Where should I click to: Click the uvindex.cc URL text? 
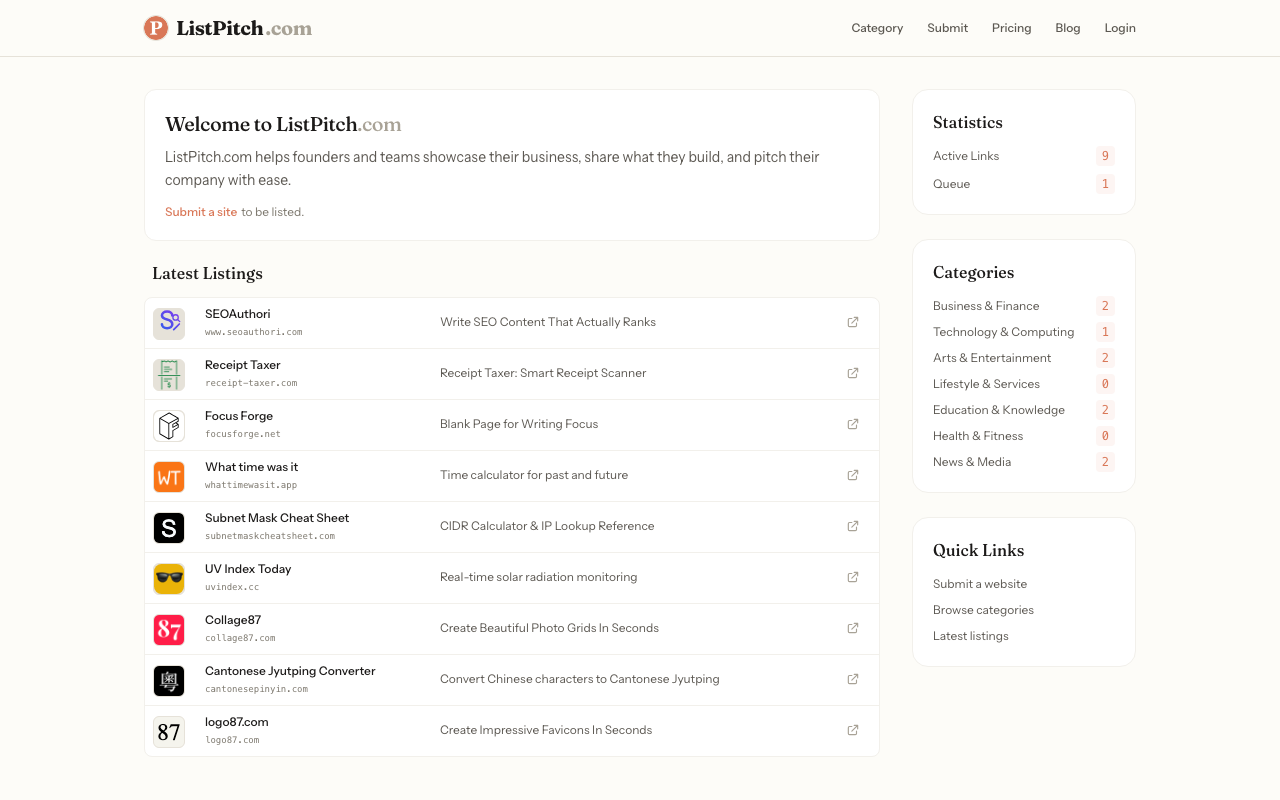(232, 587)
